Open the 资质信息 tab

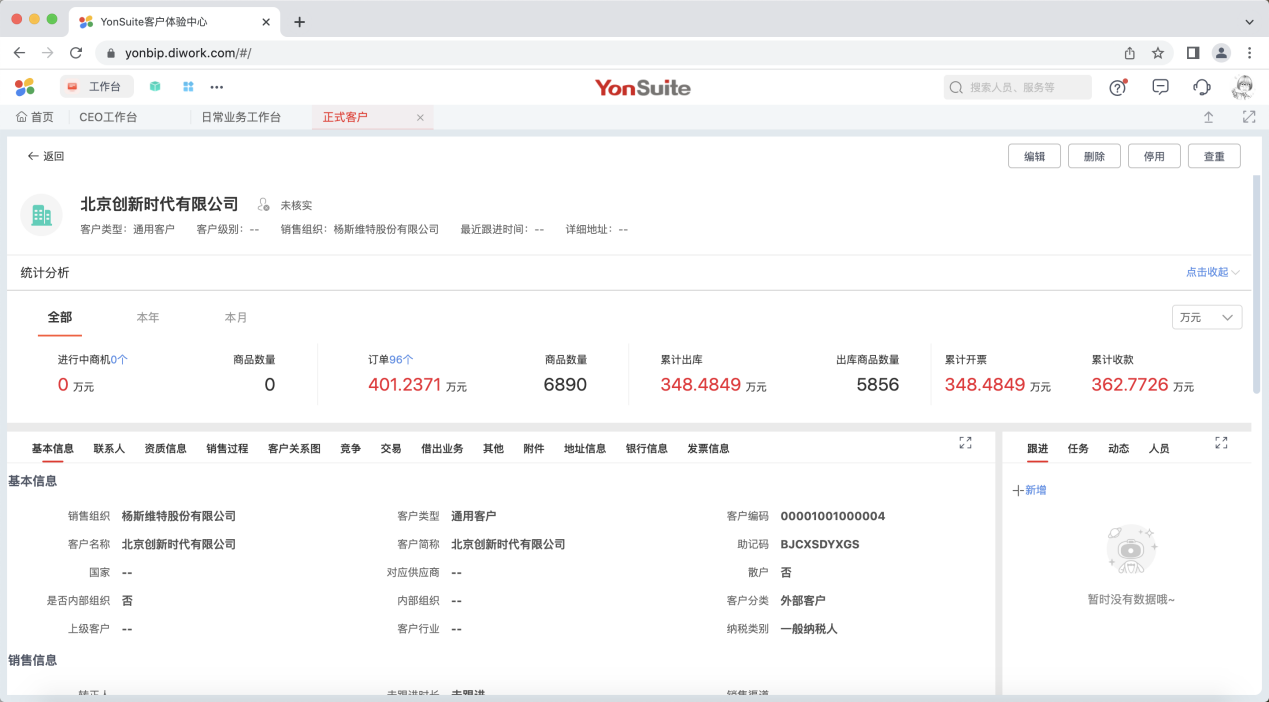point(165,449)
